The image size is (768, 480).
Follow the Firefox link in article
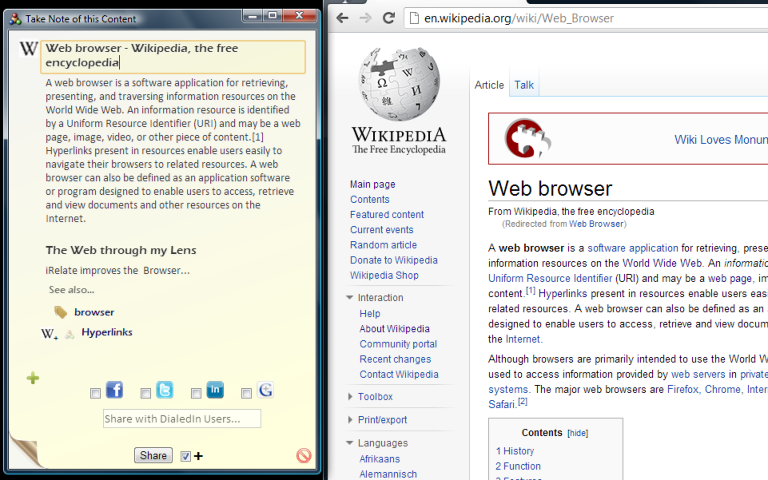(x=683, y=389)
